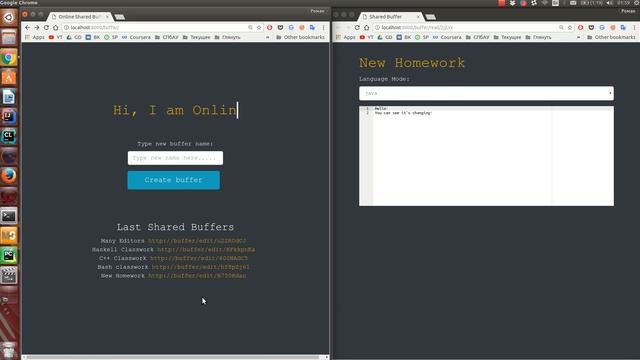Screen dimensions: 640x360
Task: Open PyCharm from the Ubuntu dock
Action: point(9,255)
